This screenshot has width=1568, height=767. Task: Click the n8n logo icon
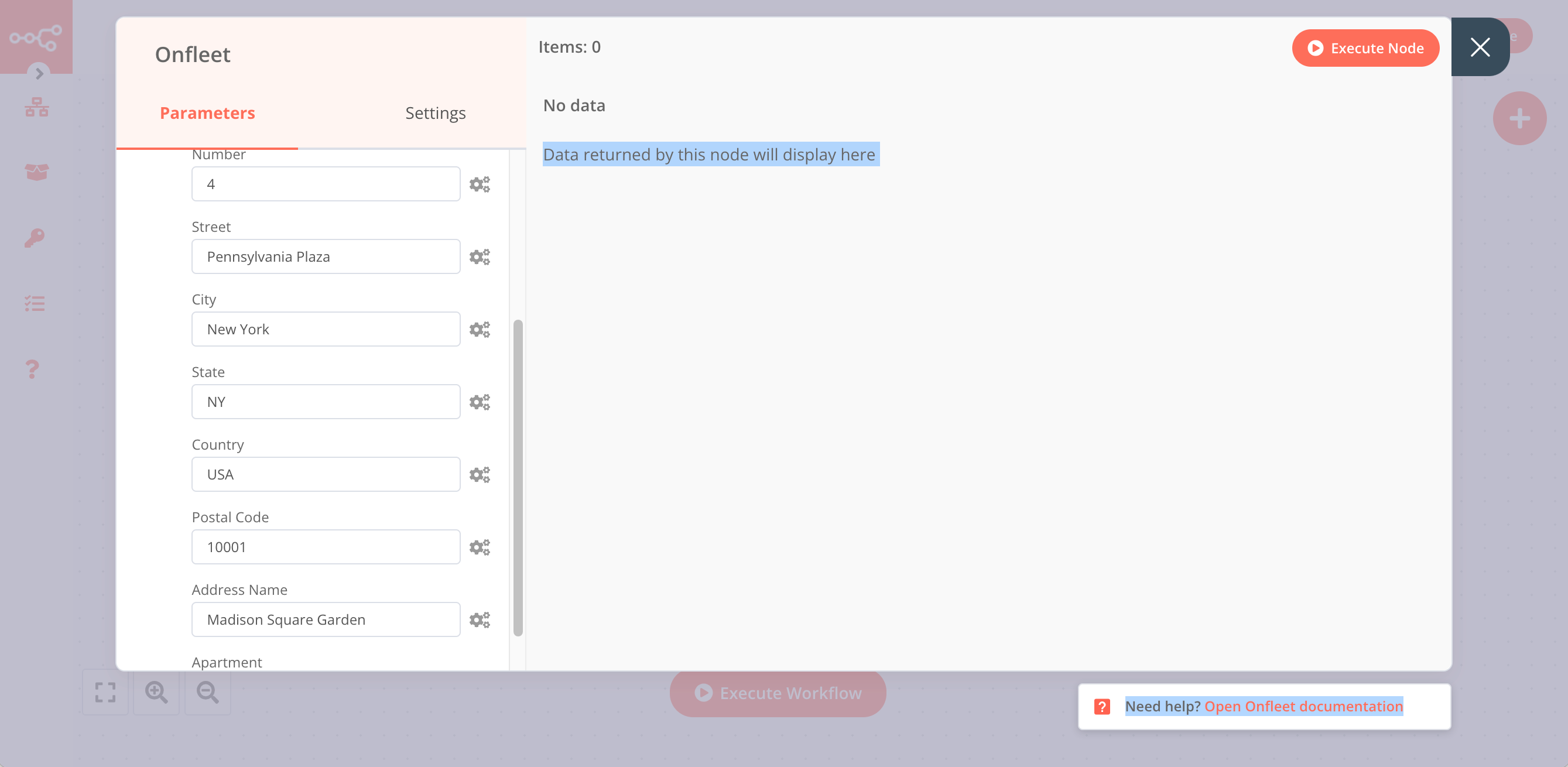click(x=35, y=37)
